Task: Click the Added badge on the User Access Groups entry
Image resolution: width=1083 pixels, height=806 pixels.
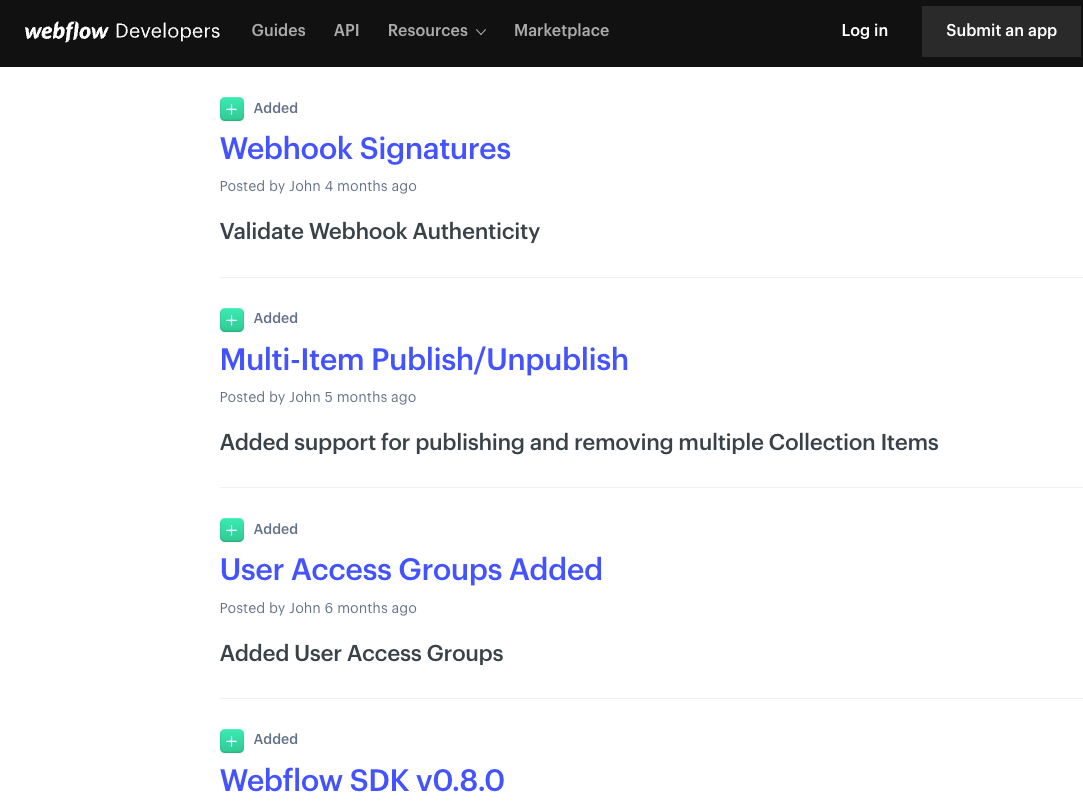Action: (275, 529)
